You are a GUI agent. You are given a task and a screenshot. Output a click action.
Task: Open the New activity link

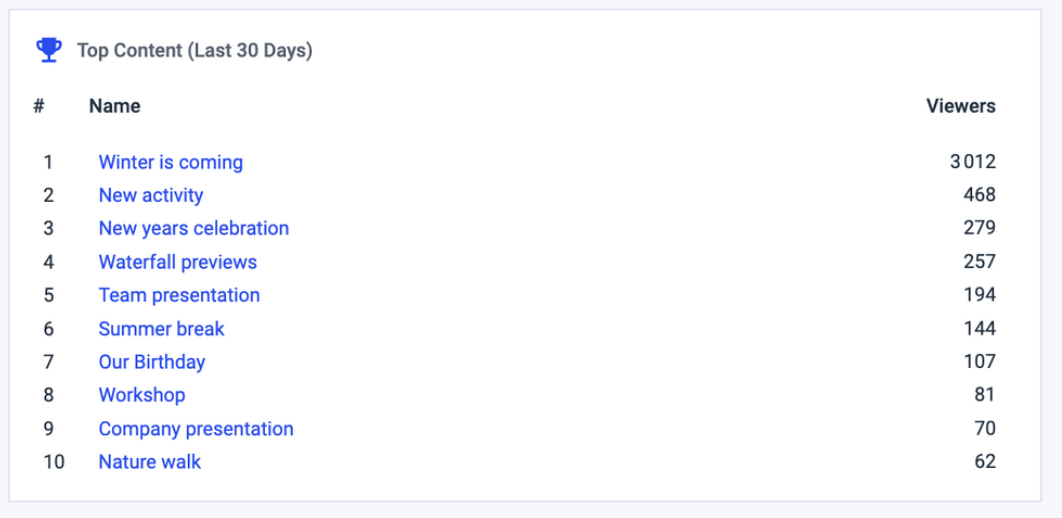[151, 196]
